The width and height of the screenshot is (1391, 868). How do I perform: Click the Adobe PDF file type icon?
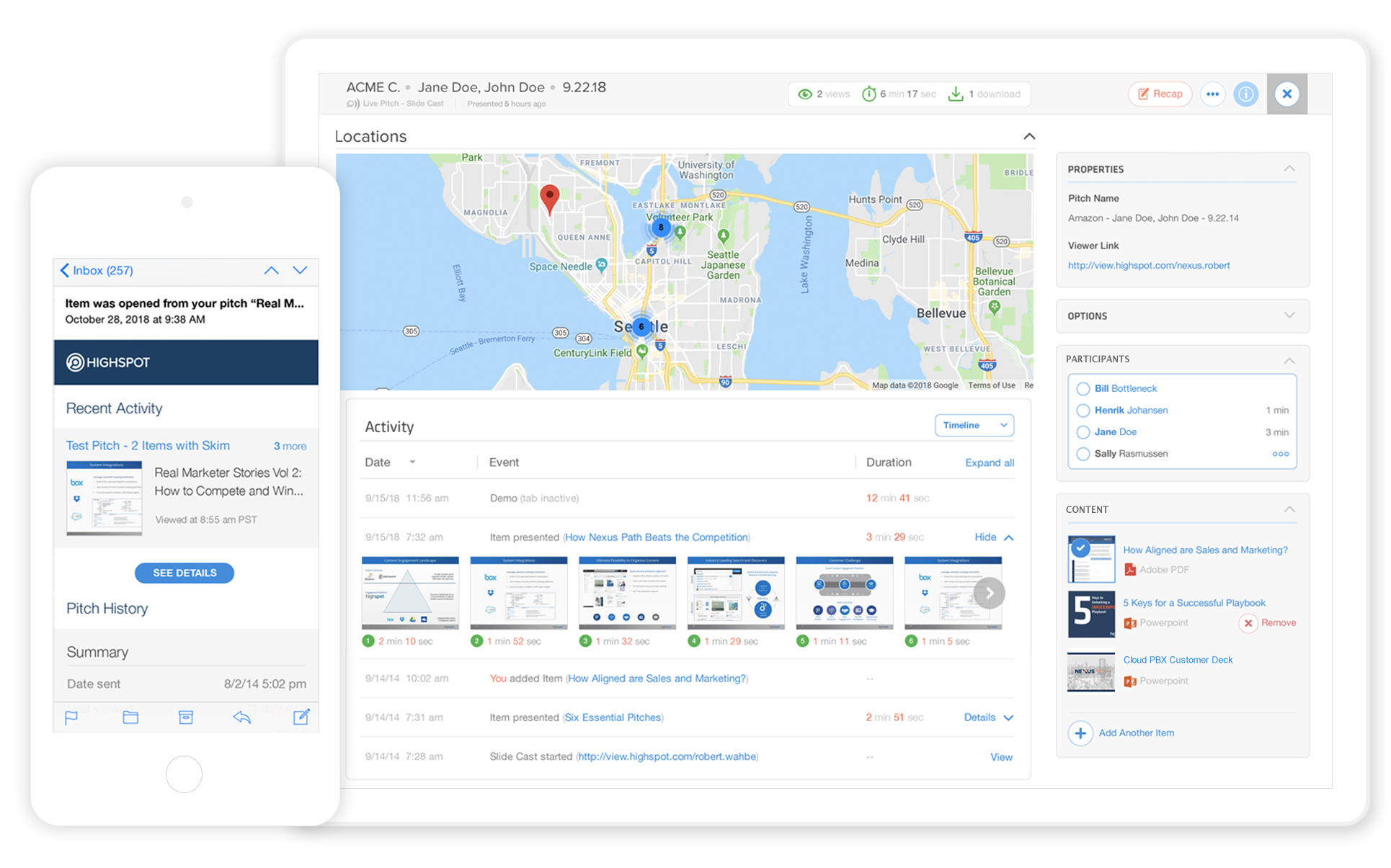pyautogui.click(x=1129, y=570)
